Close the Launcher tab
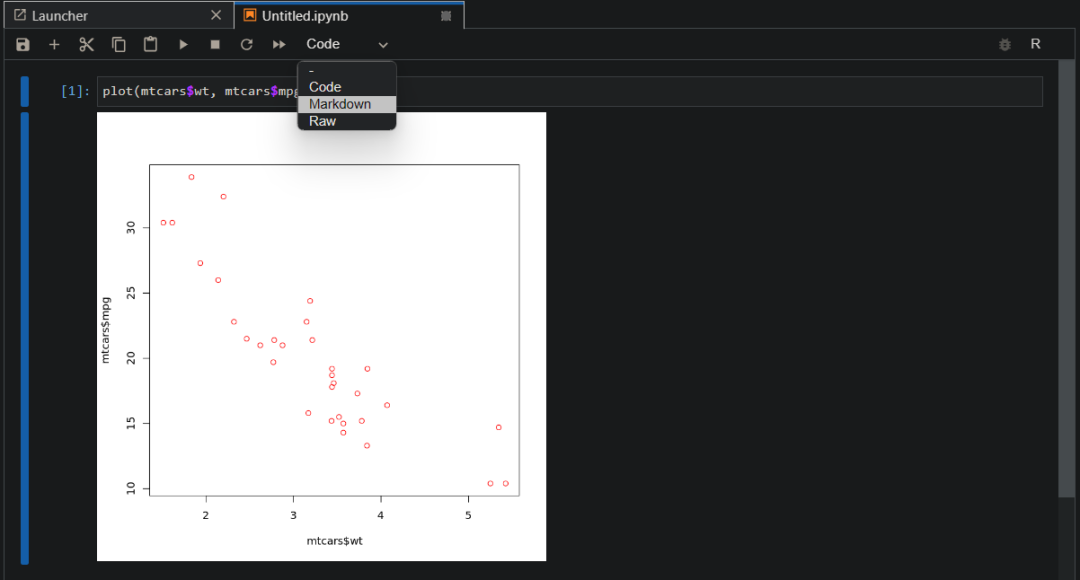The height and width of the screenshot is (580, 1080). (216, 15)
